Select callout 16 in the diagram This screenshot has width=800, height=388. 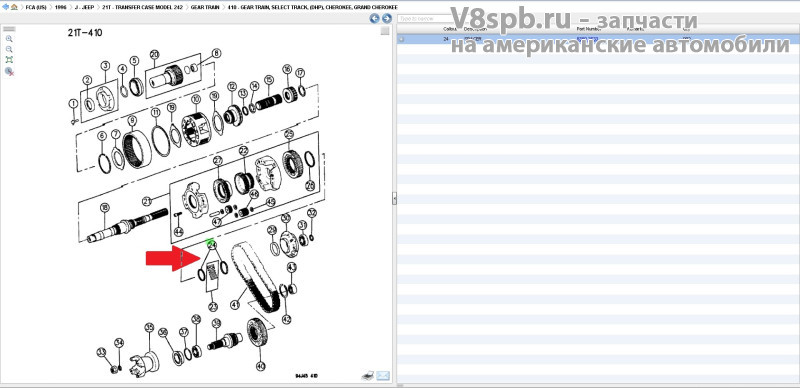287,69
